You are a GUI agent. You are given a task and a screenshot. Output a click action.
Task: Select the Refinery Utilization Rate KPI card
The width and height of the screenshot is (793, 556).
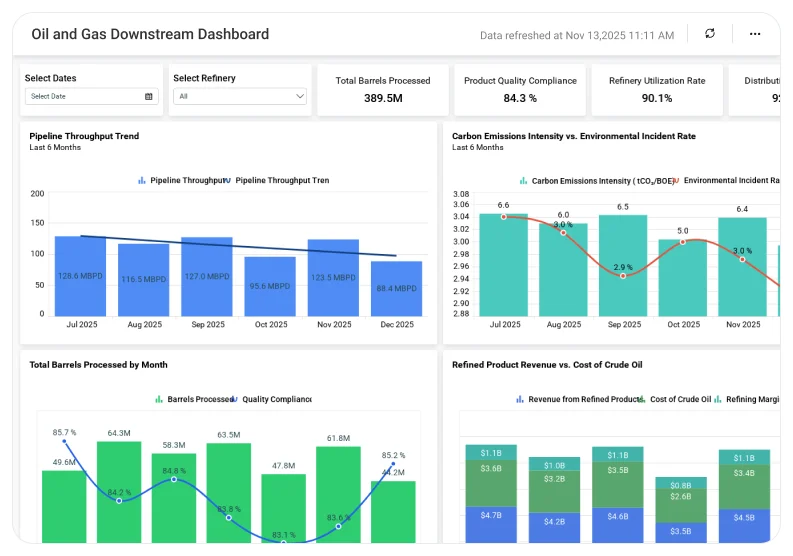657,90
